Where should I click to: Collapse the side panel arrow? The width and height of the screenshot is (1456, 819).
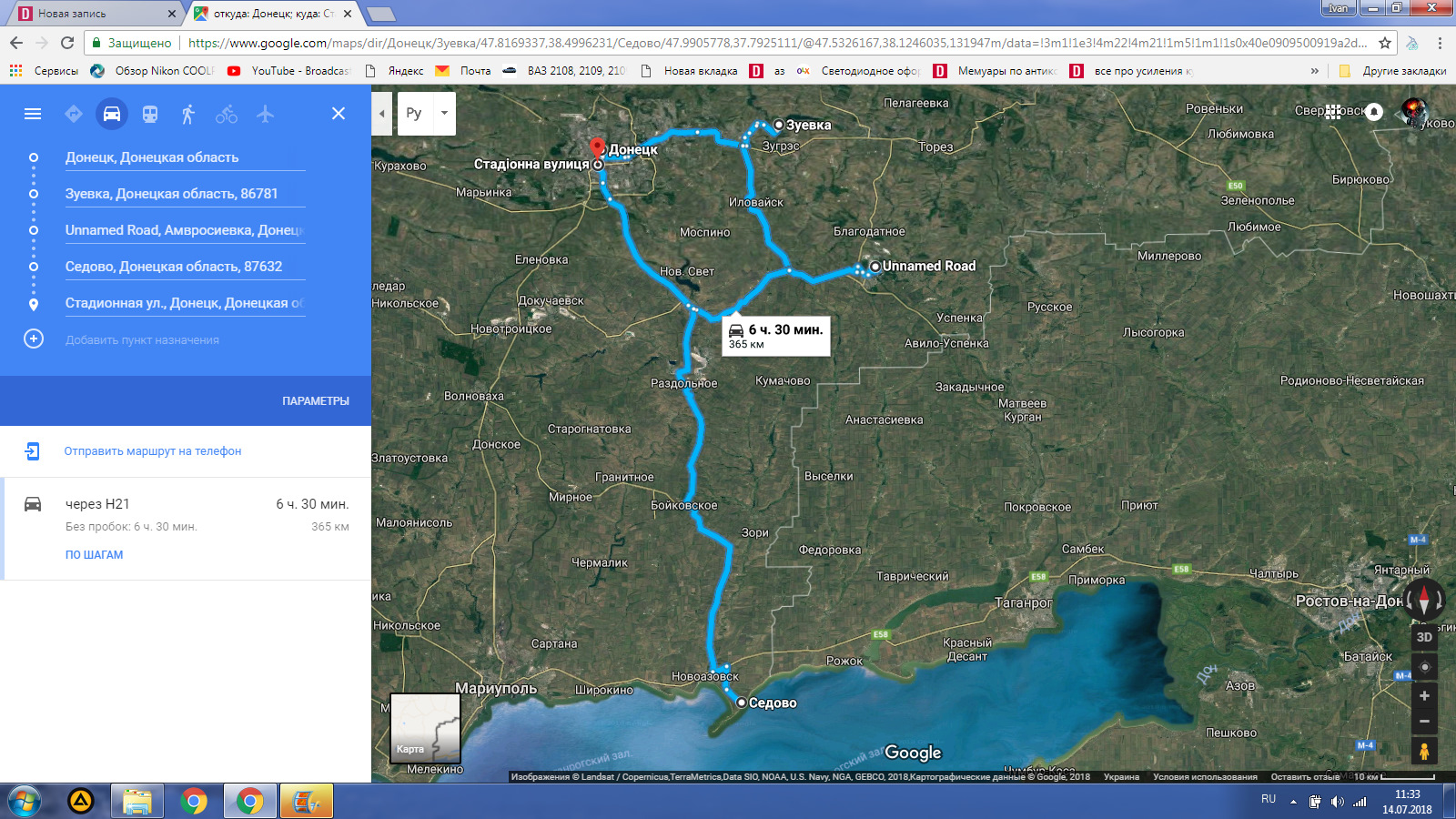(x=382, y=114)
